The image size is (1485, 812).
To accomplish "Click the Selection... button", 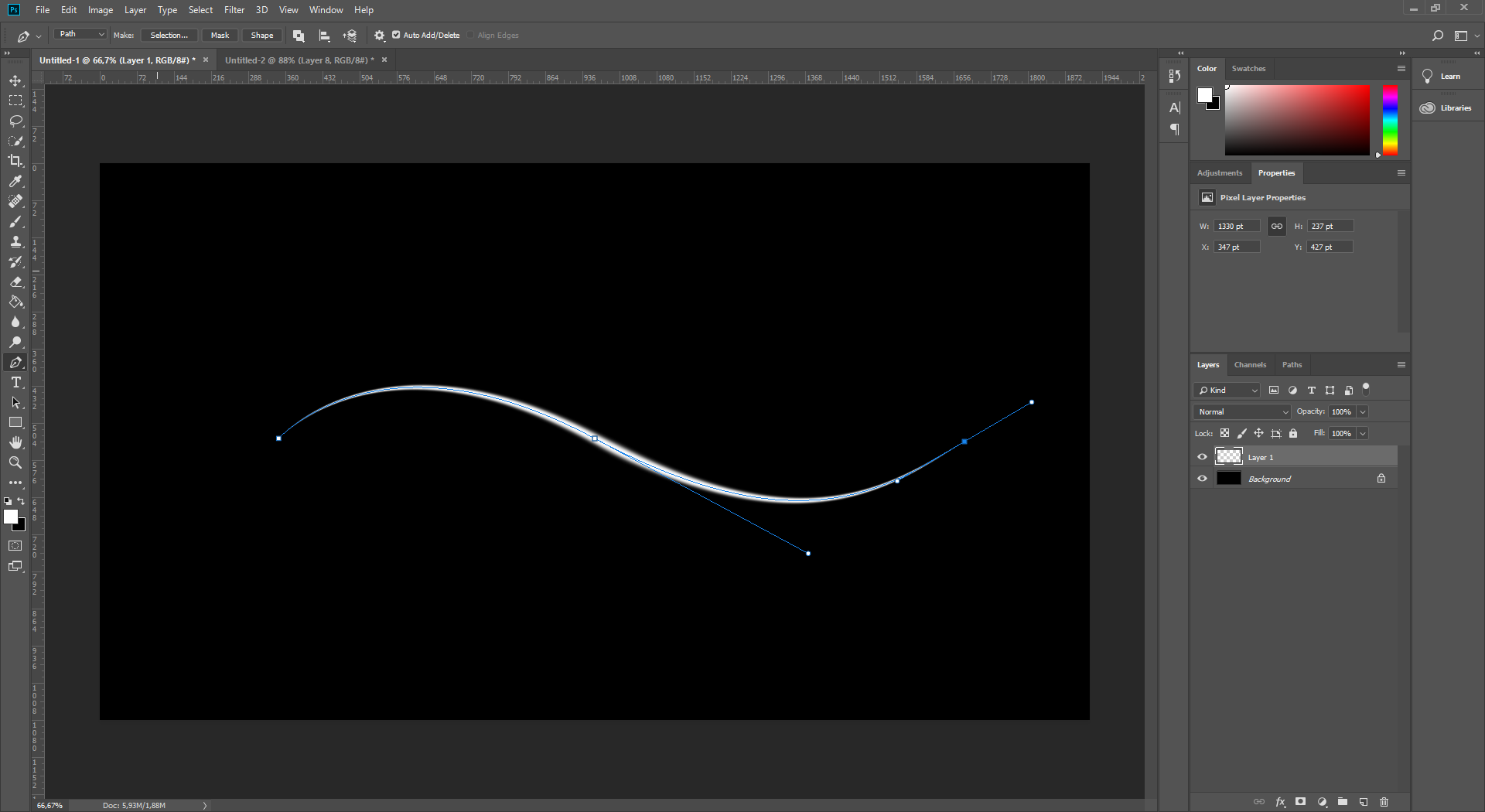I will click(x=169, y=35).
